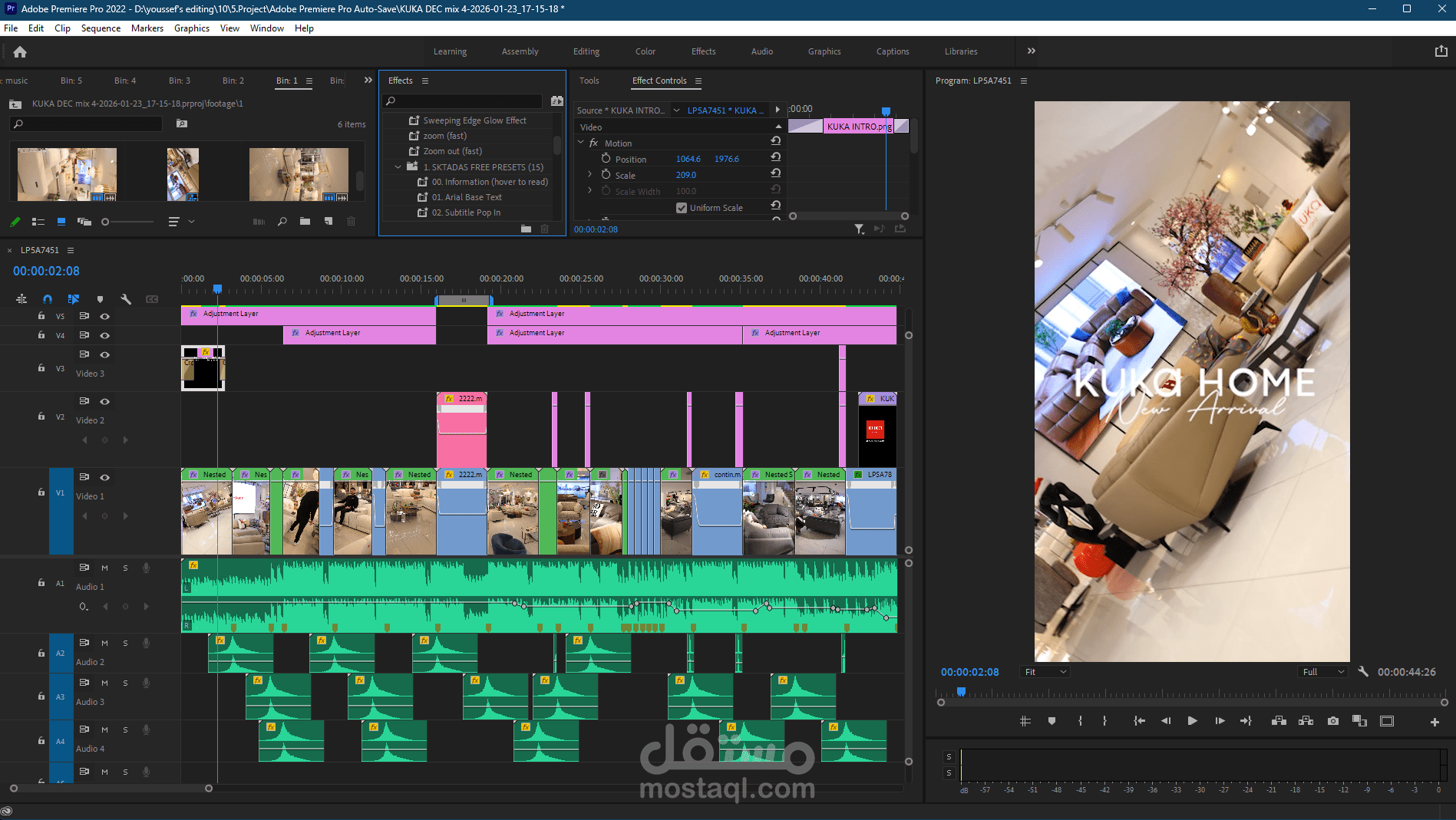Screen dimensions: 1456x820
Task: Click the Position X value 1064.6
Action: coord(688,159)
